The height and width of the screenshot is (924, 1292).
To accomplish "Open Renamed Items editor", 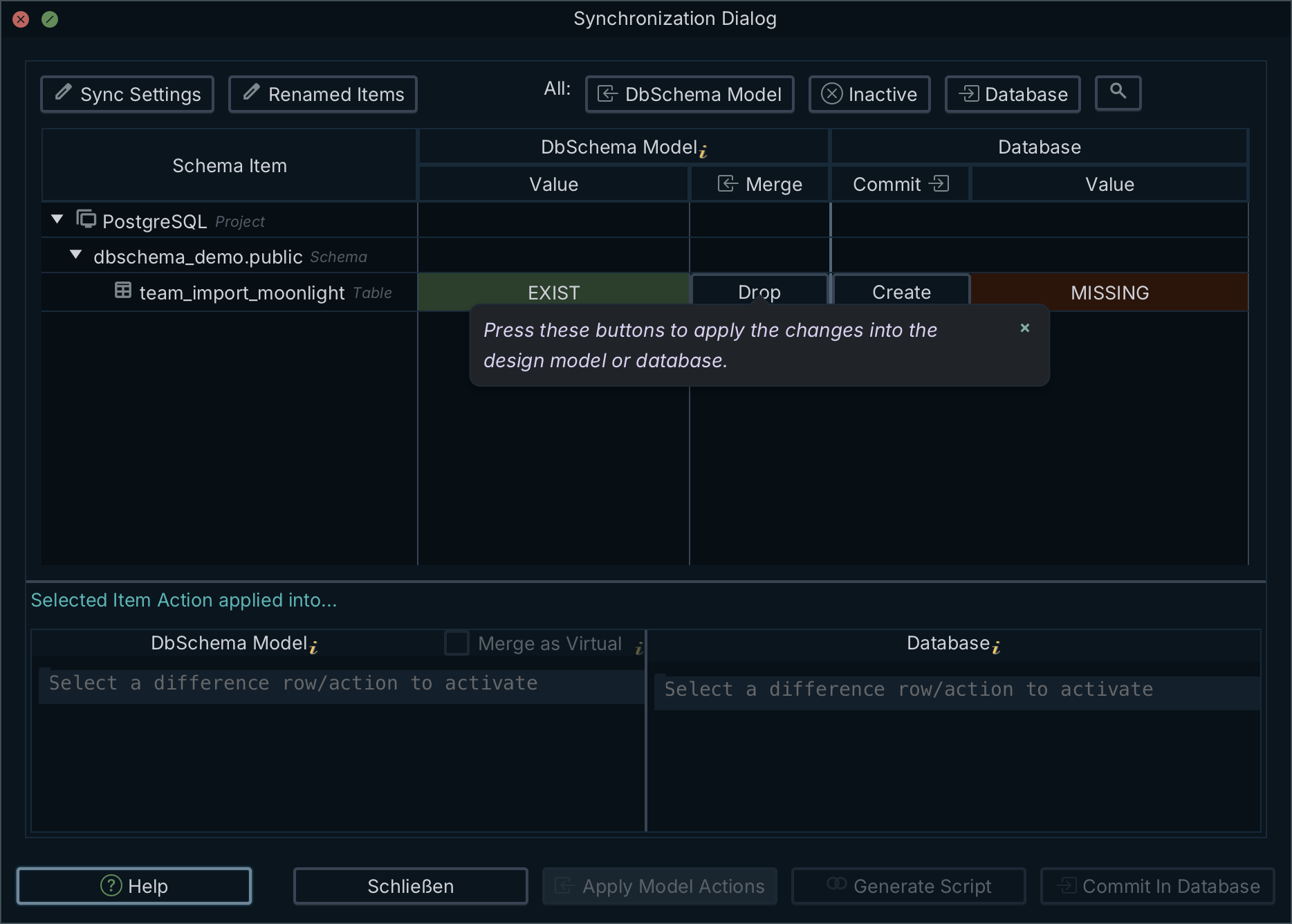I will pyautogui.click(x=323, y=94).
